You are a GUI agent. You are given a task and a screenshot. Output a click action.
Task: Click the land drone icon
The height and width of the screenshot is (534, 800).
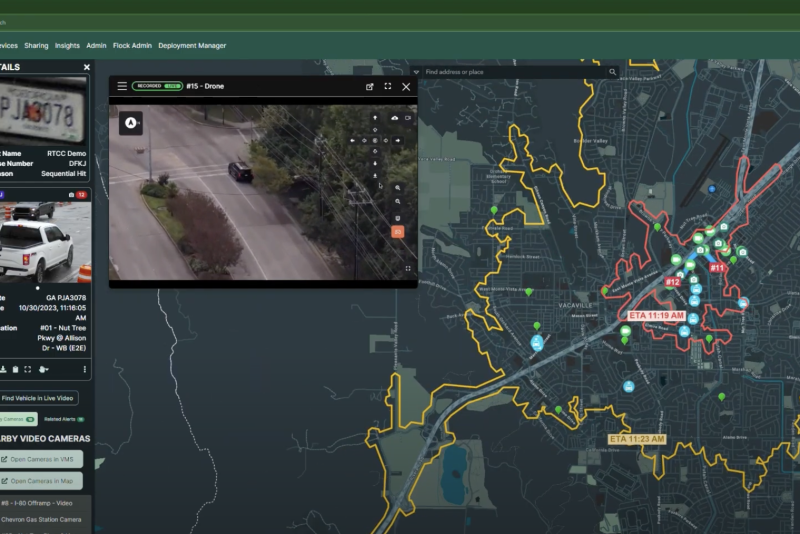click(375, 175)
